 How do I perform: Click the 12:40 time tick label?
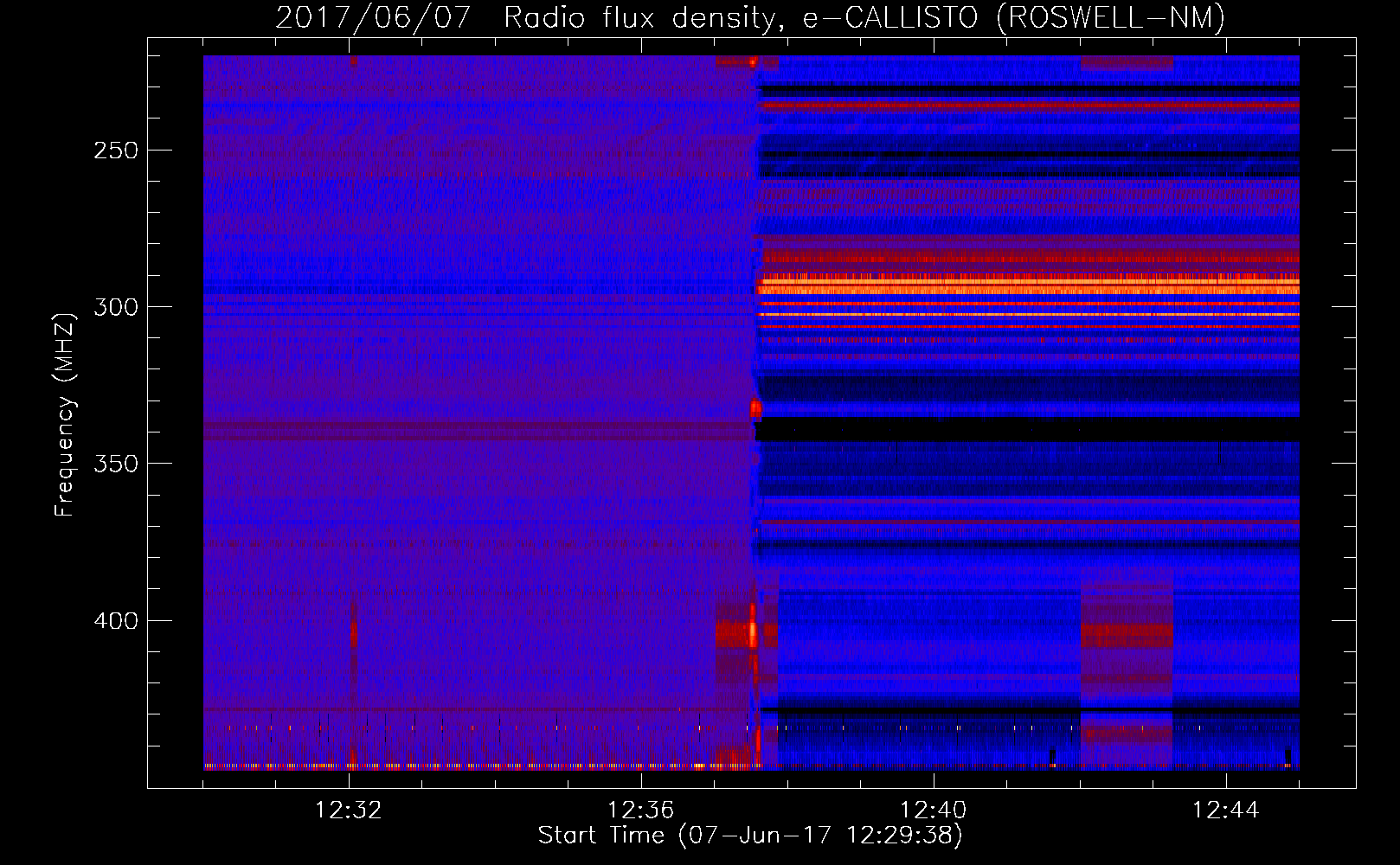(934, 811)
